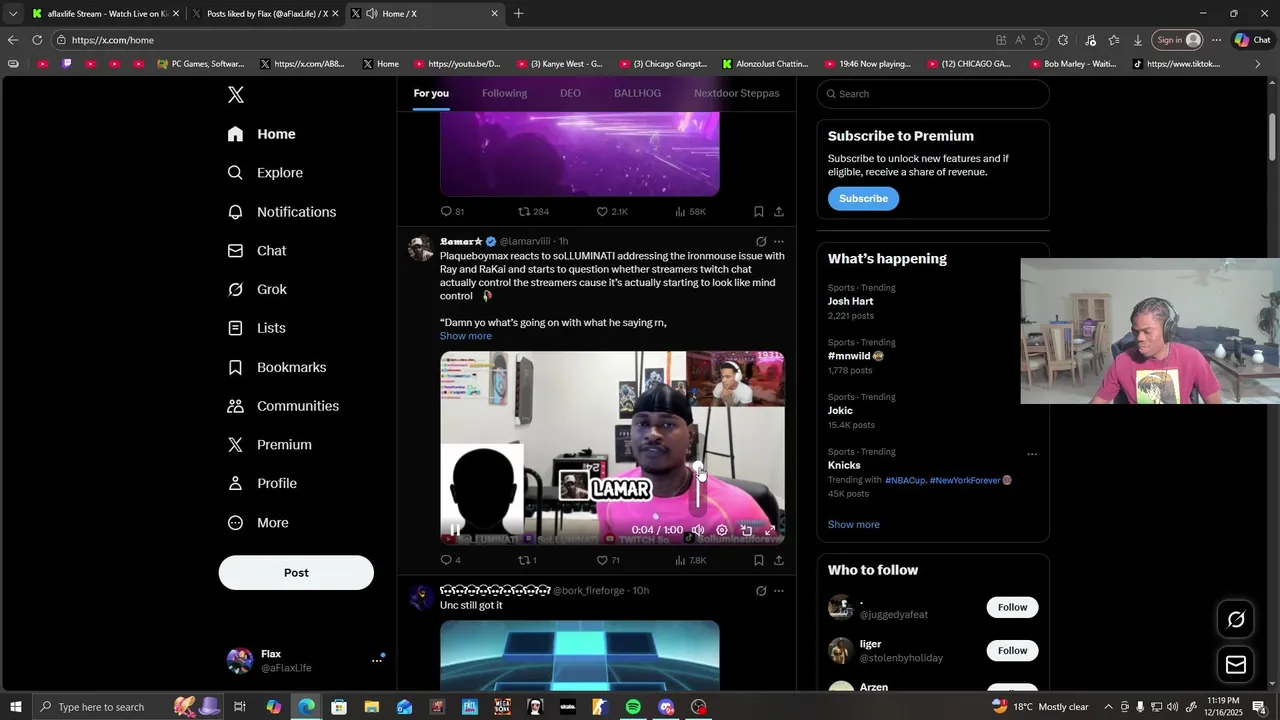Open the floating Grok button

(x=1236, y=620)
